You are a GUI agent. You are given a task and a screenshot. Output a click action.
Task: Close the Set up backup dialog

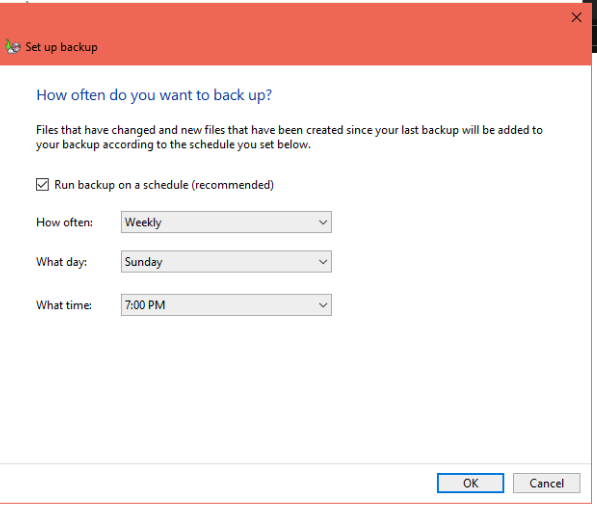(576, 17)
